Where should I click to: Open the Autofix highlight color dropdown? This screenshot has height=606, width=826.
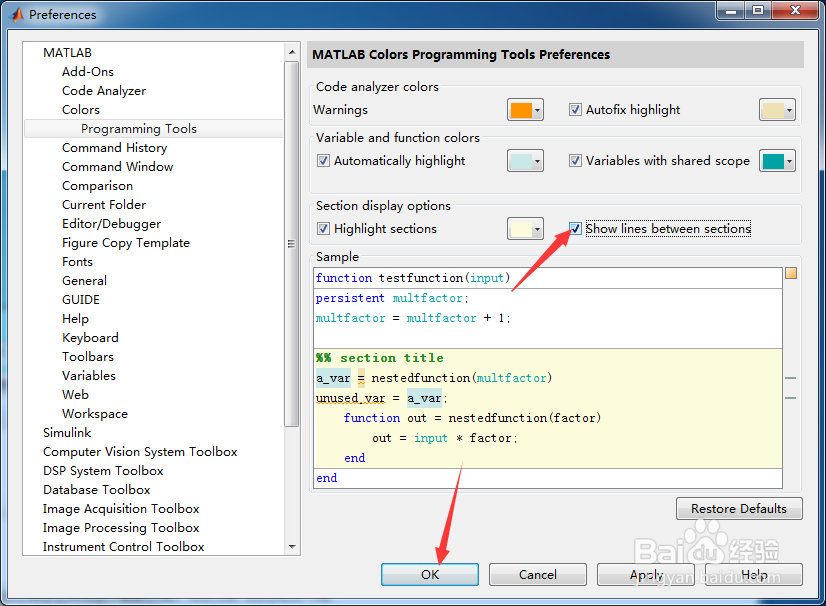[777, 110]
